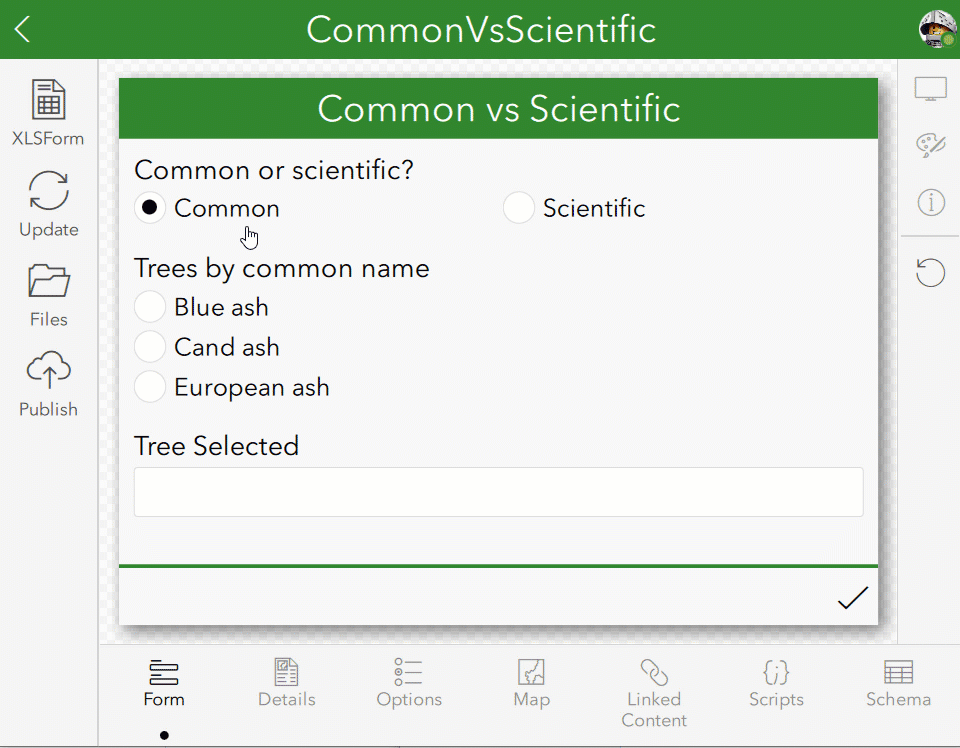Click the monitor preview icon

930,89
